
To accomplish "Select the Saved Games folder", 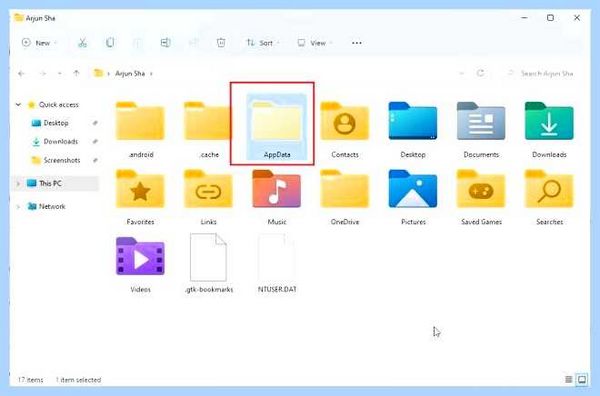I will pos(481,197).
